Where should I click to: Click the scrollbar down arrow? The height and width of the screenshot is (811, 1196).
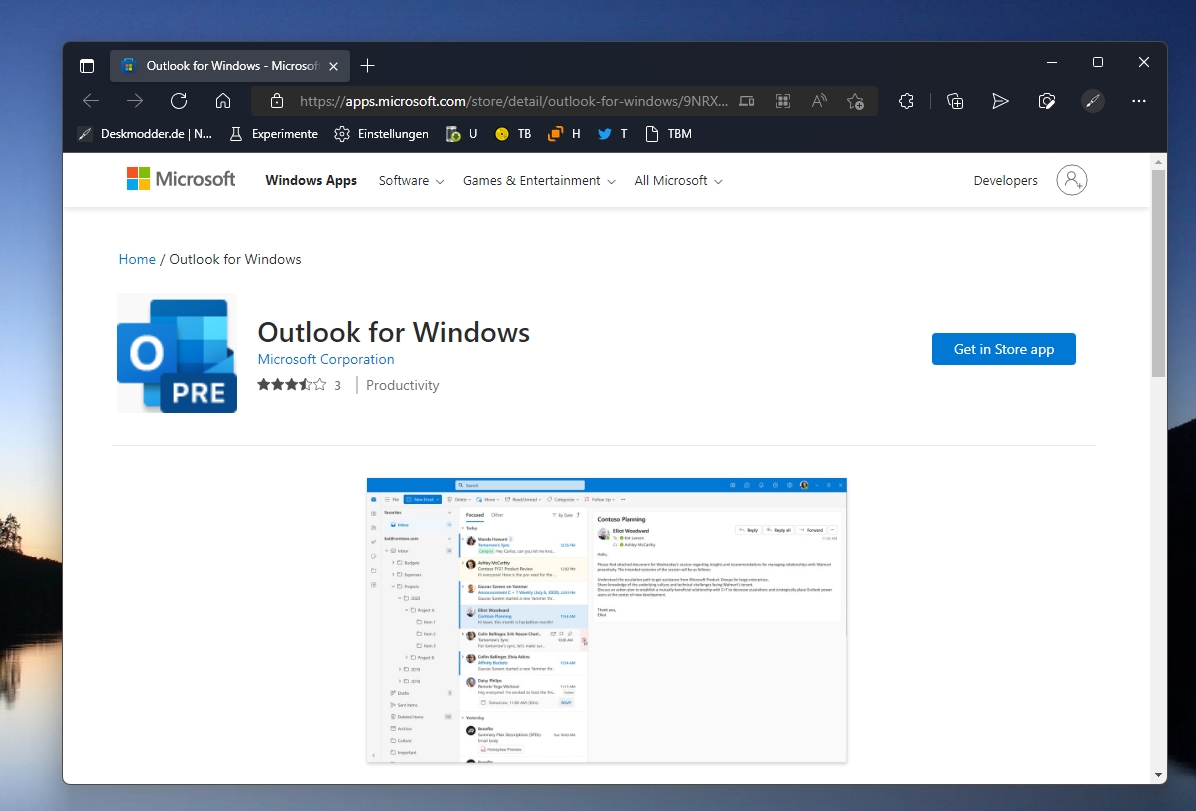pos(1159,775)
